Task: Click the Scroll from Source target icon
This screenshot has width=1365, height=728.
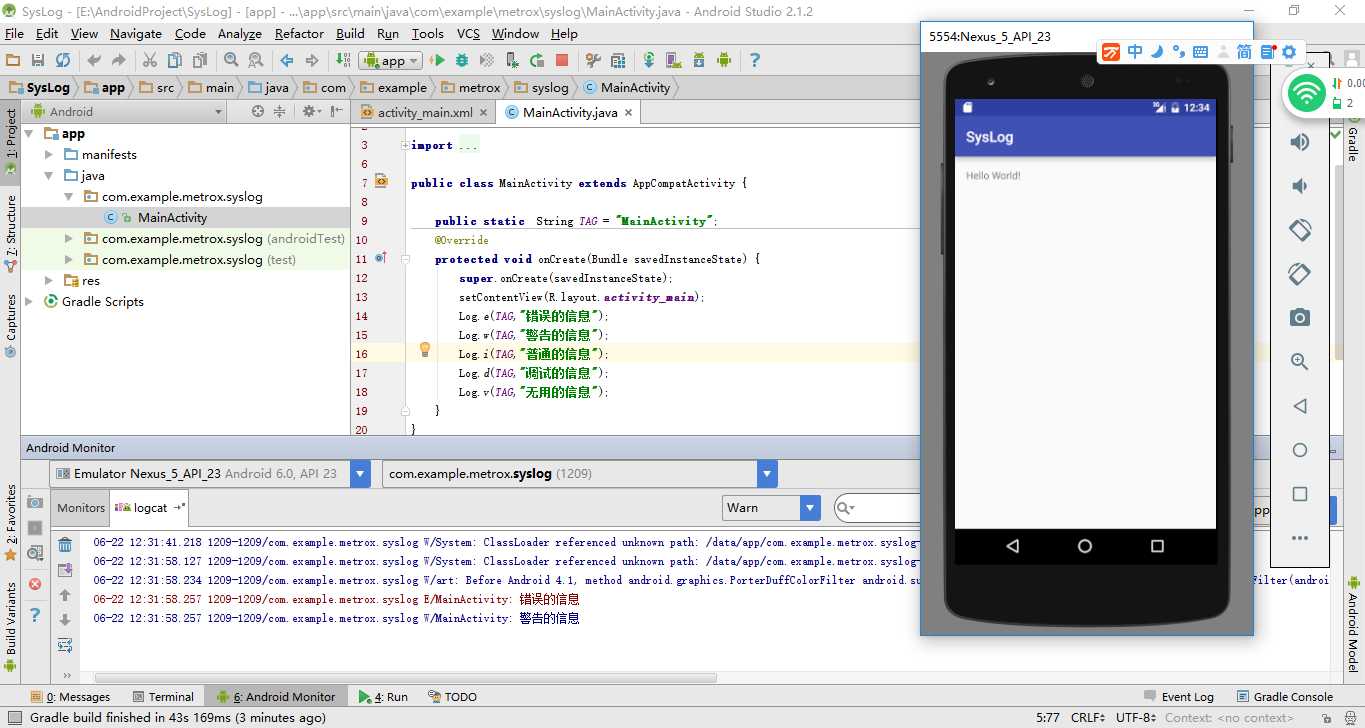Action: point(258,111)
